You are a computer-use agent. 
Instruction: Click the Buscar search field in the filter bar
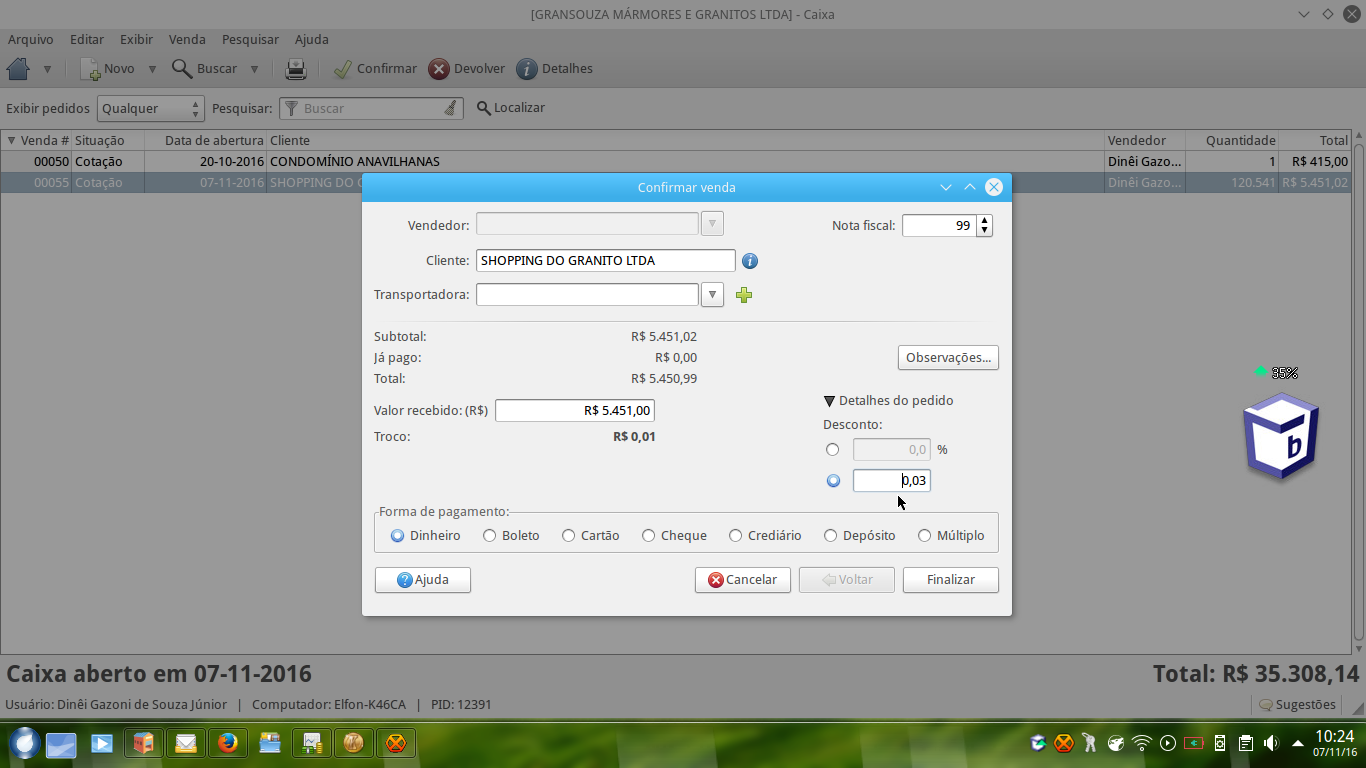click(x=370, y=108)
